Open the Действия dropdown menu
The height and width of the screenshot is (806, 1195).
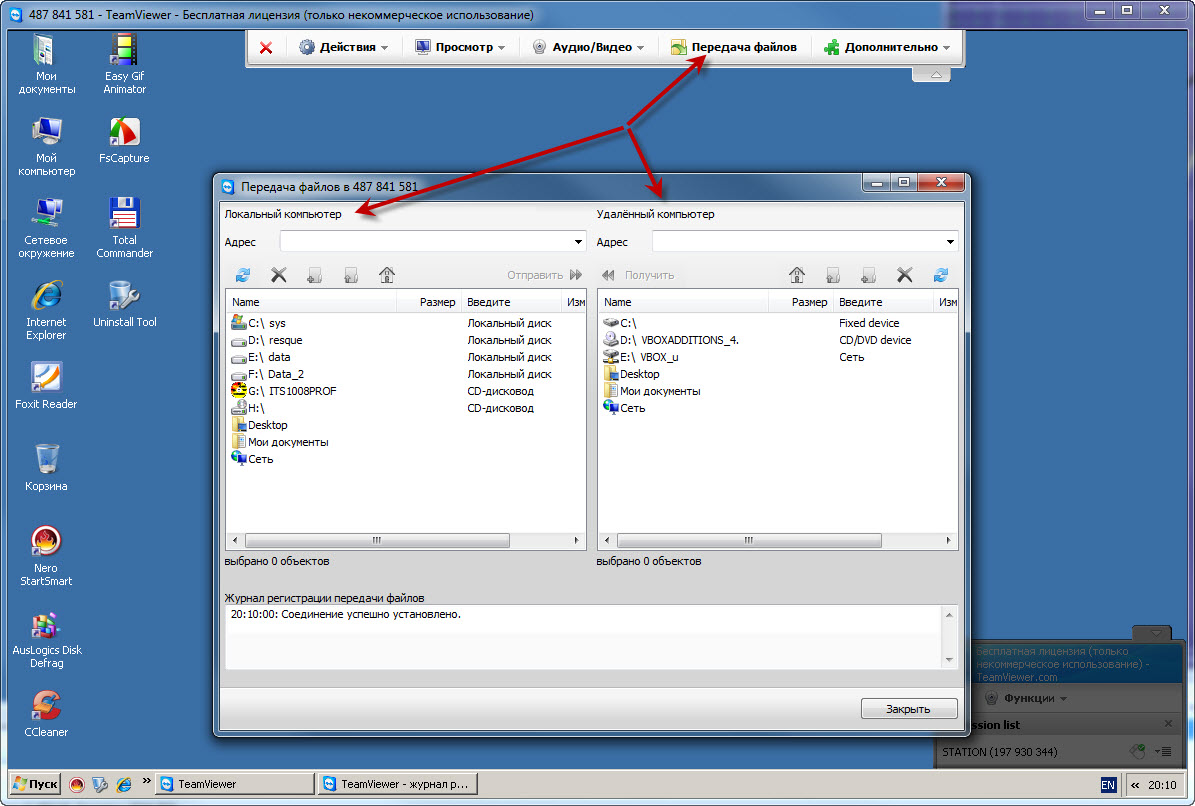coord(345,47)
